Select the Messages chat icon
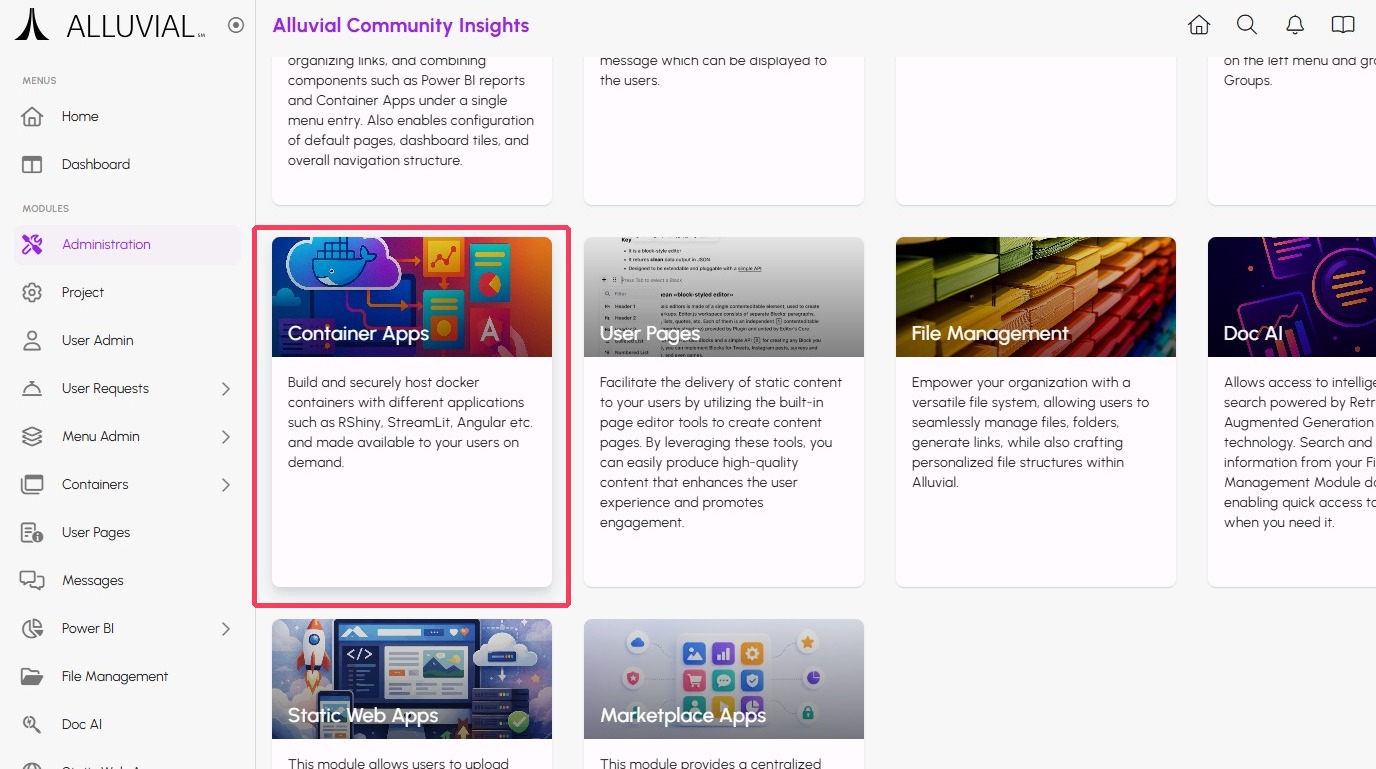The height and width of the screenshot is (769, 1376). 32,580
